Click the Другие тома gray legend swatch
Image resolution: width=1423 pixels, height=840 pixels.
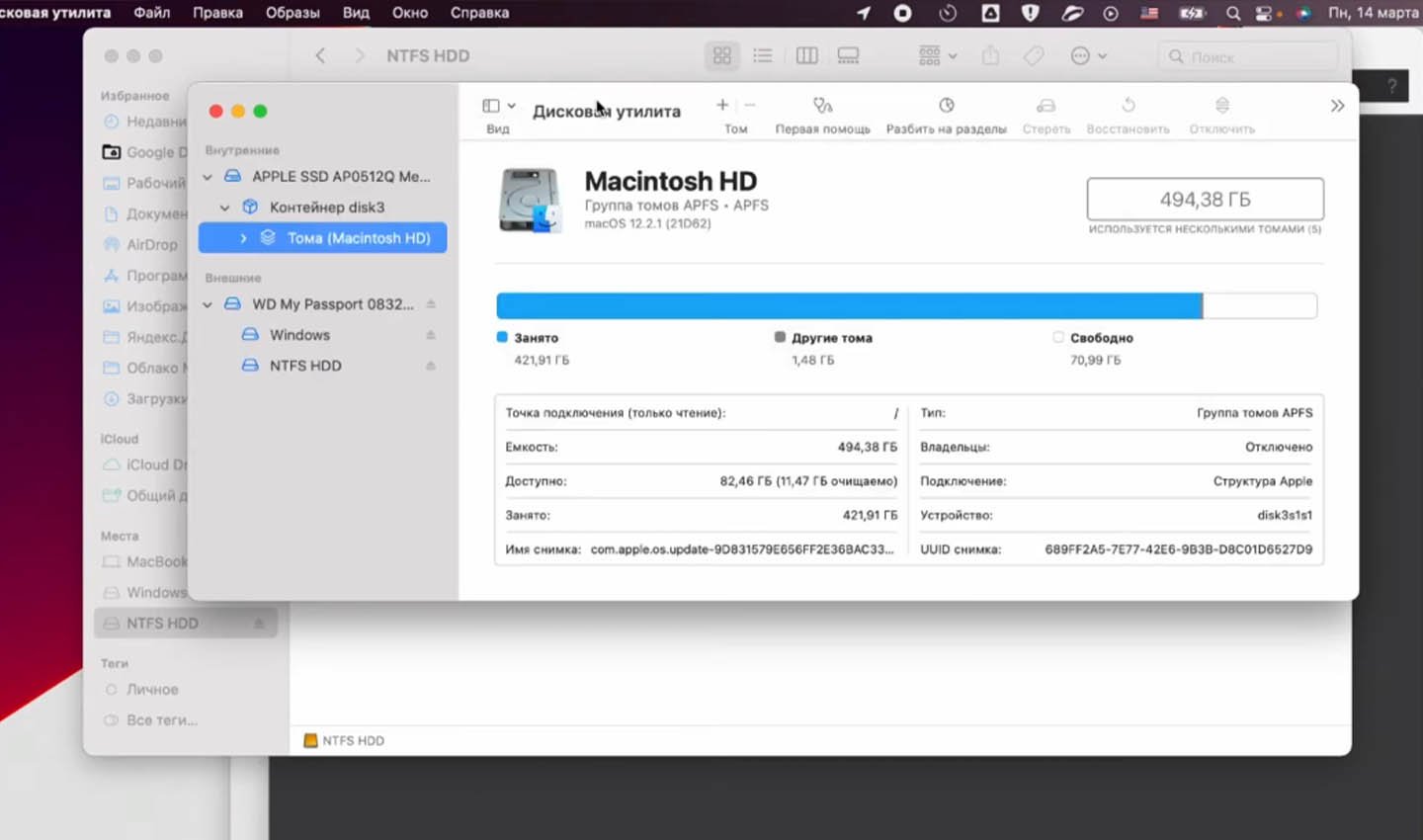tap(780, 337)
